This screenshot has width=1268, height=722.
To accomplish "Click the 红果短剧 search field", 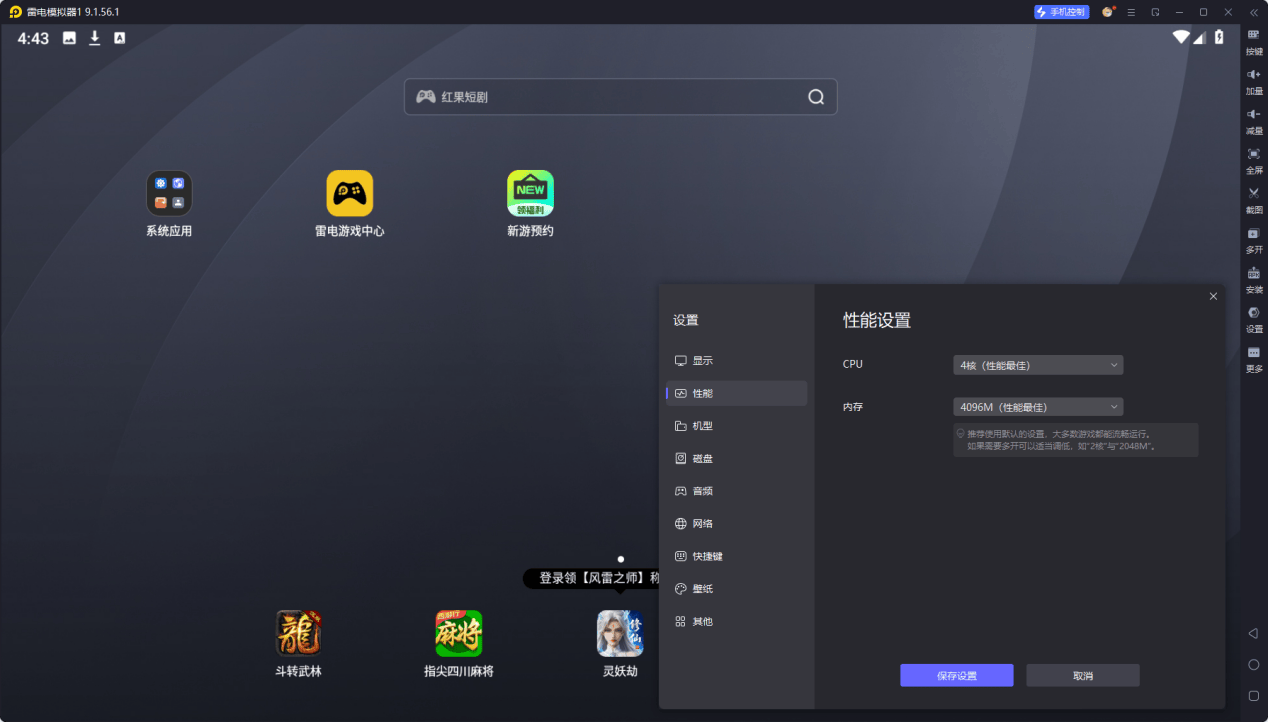I will point(620,97).
